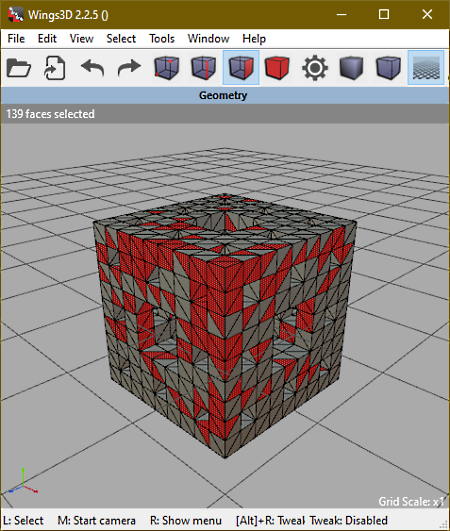Viewport: 450px width, 531px height.
Task: Open a file with the folder icon
Action: click(x=19, y=68)
